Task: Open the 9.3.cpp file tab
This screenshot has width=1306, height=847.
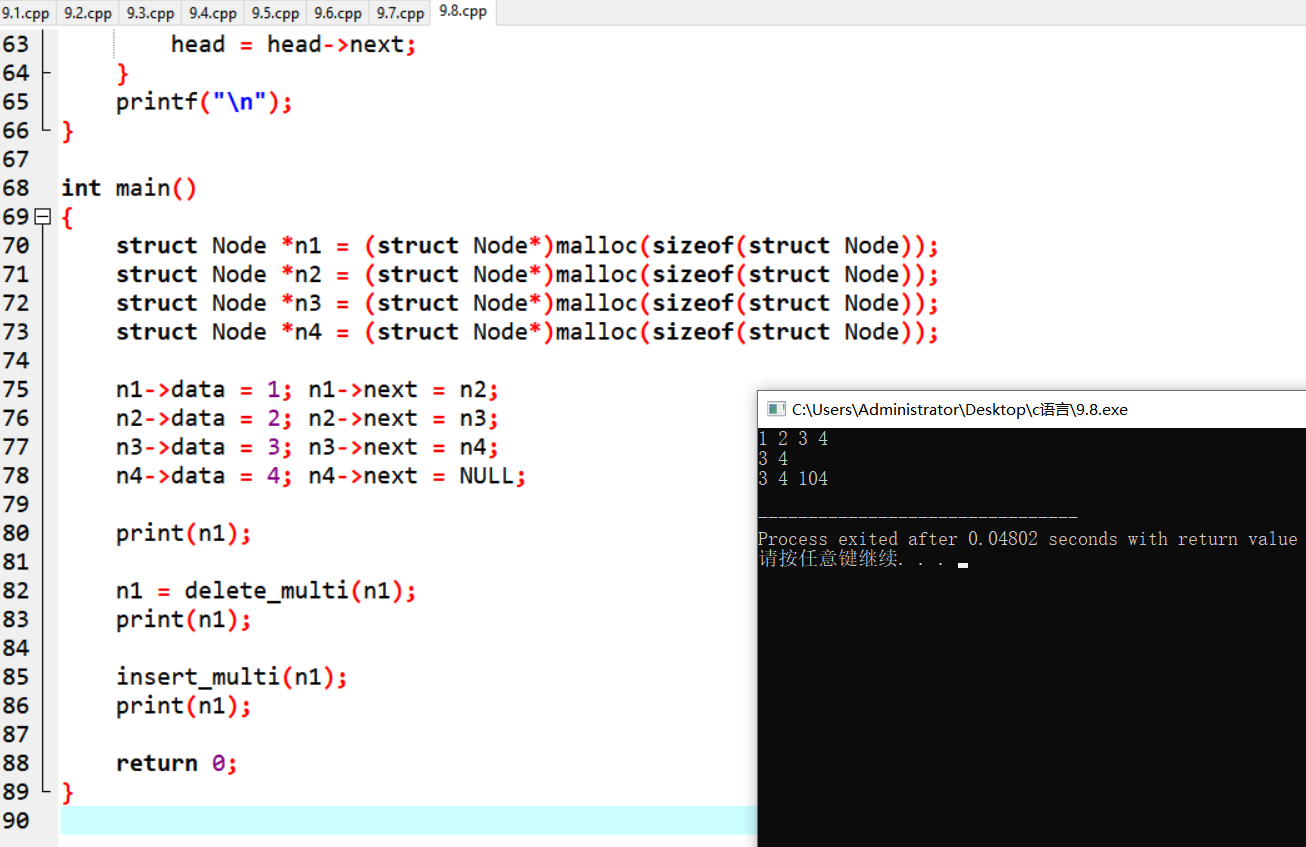Action: click(150, 13)
